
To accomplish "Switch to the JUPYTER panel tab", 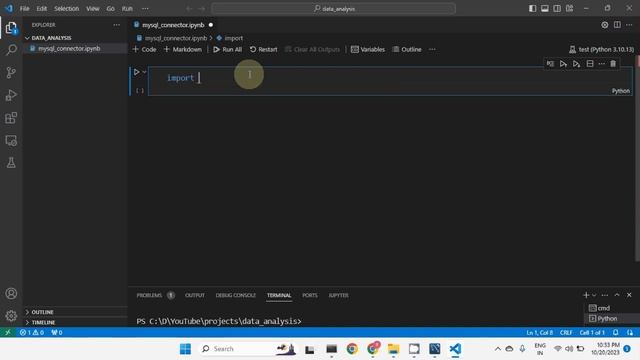I will click(x=338, y=295).
